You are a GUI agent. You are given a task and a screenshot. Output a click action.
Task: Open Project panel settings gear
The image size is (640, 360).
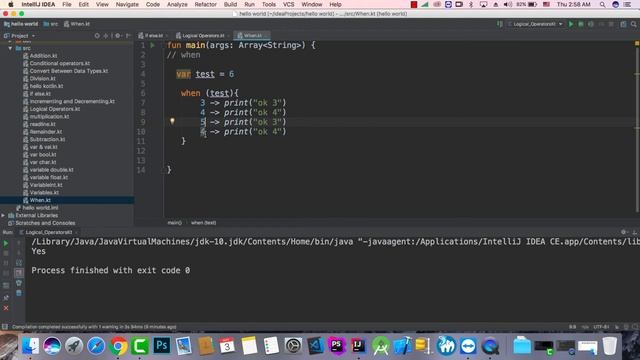pos(118,36)
